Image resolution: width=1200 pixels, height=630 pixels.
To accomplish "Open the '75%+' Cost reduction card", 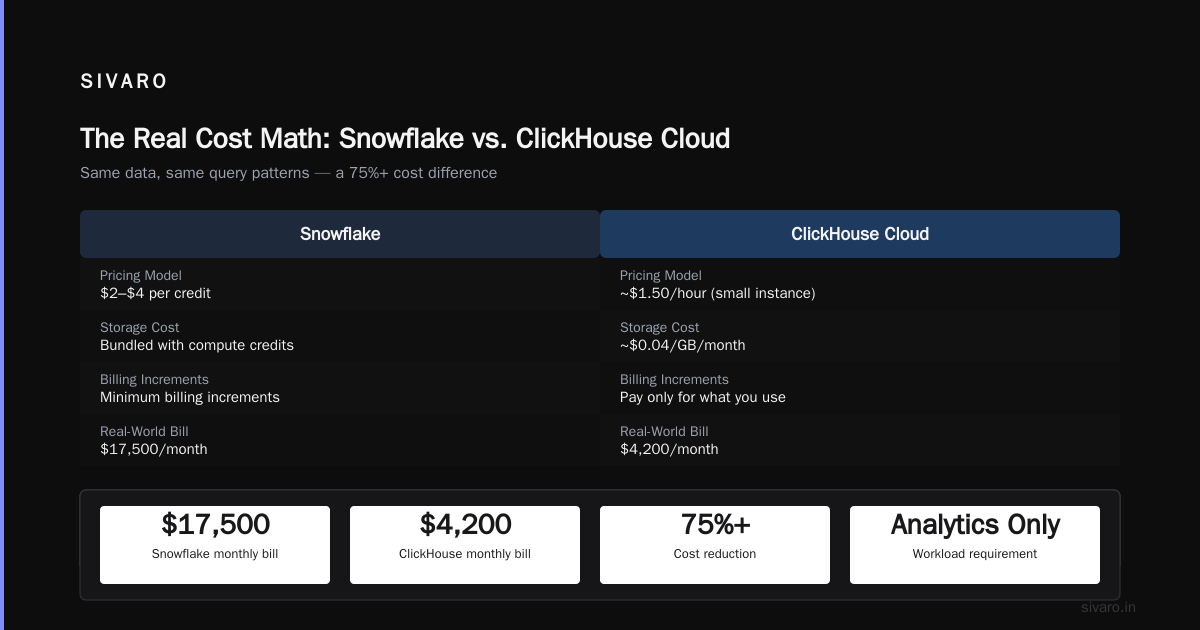I will coord(715,545).
